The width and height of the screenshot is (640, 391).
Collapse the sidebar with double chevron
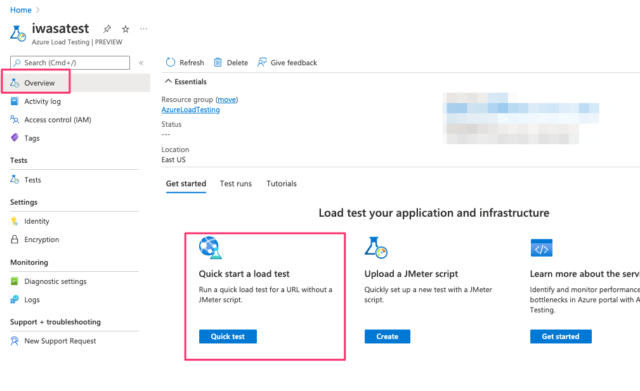pos(141,63)
